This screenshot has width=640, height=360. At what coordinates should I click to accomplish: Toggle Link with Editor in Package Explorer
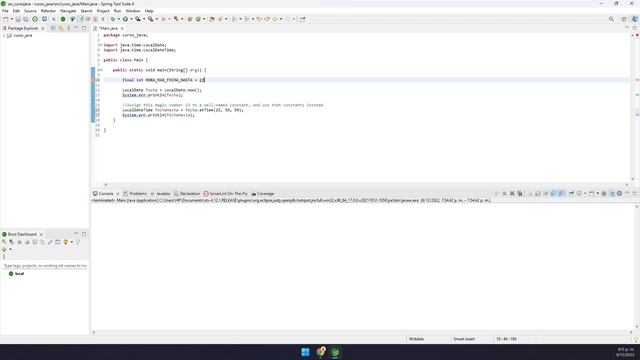[61, 28]
